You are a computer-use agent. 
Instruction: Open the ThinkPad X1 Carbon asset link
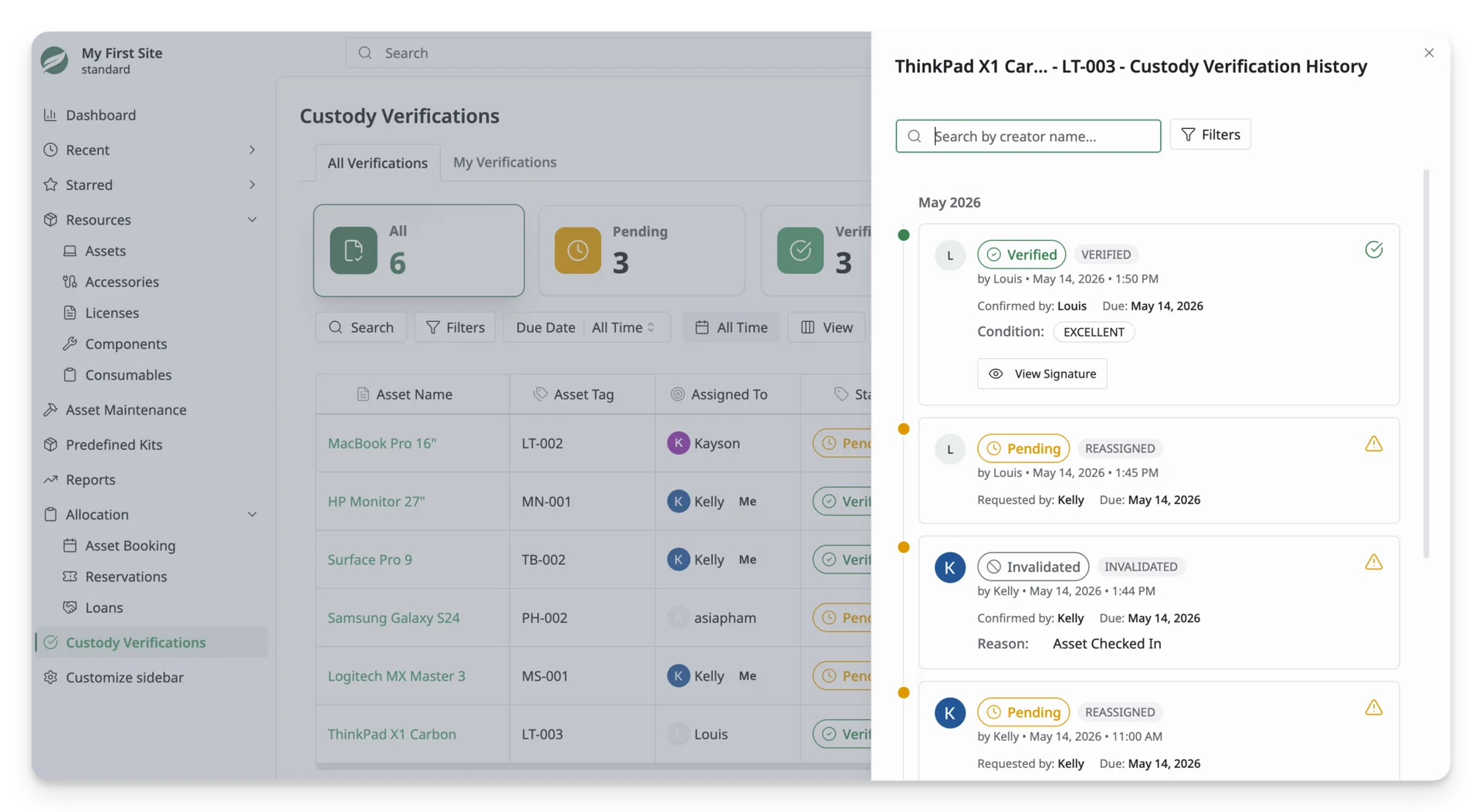click(391, 734)
